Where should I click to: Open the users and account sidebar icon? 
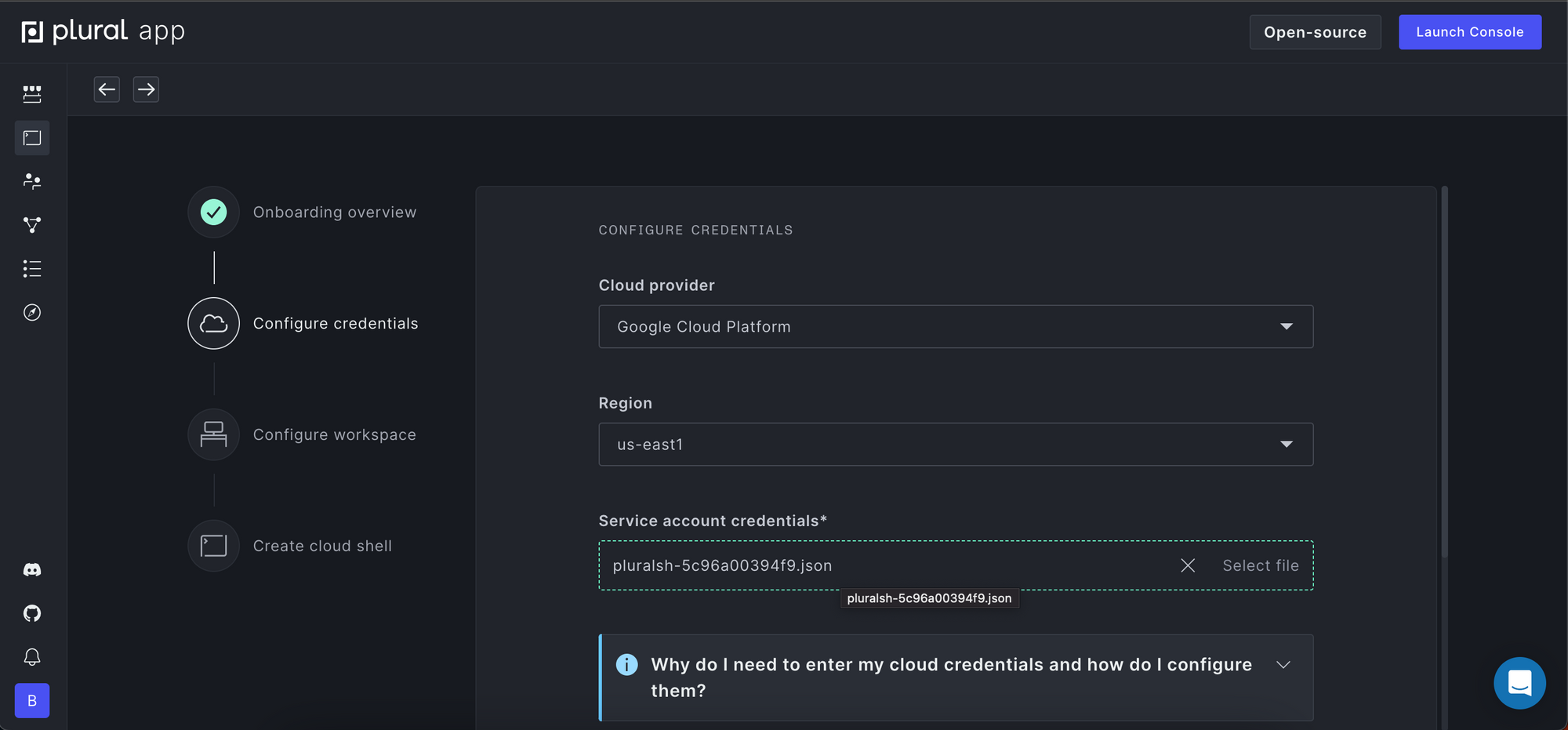click(x=32, y=181)
